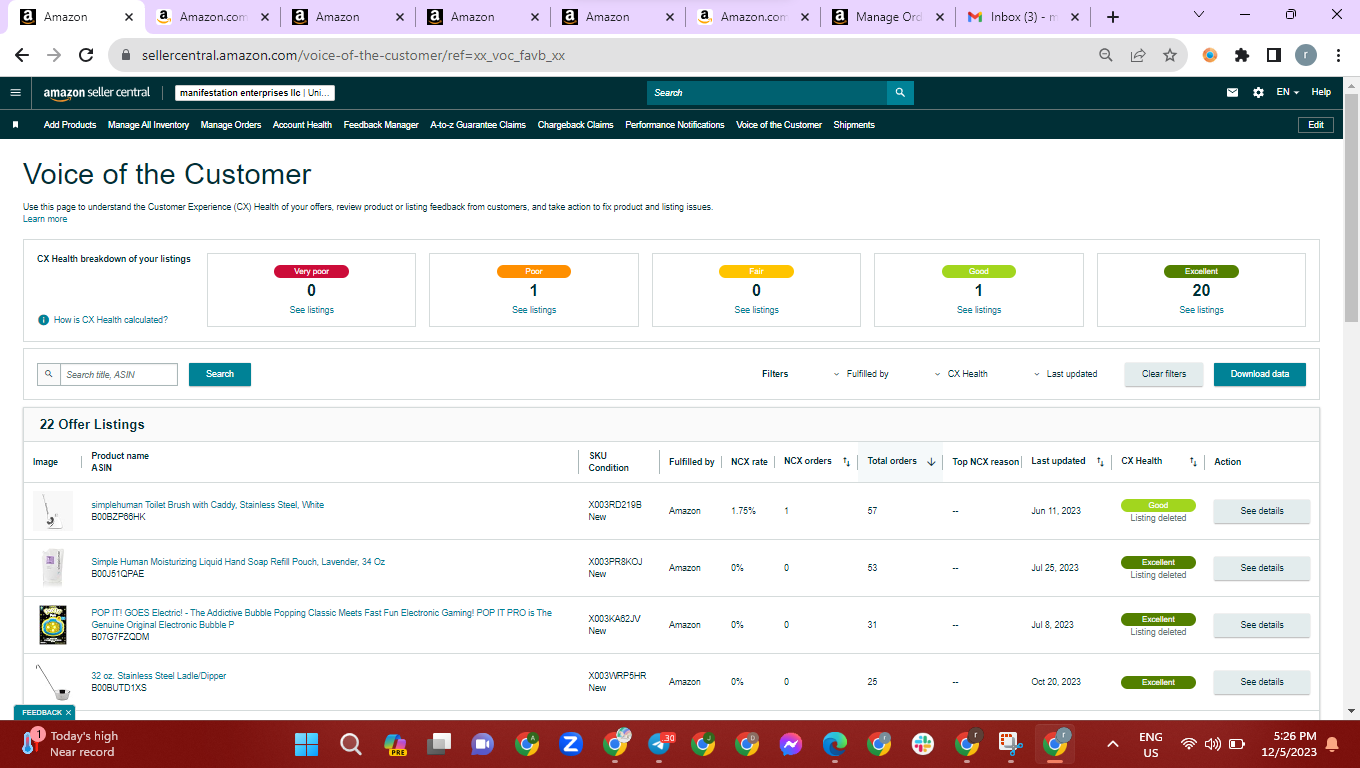Screen dimensions: 1360x768
Task: Bookmark this page with the star icon
Action: click(1169, 56)
